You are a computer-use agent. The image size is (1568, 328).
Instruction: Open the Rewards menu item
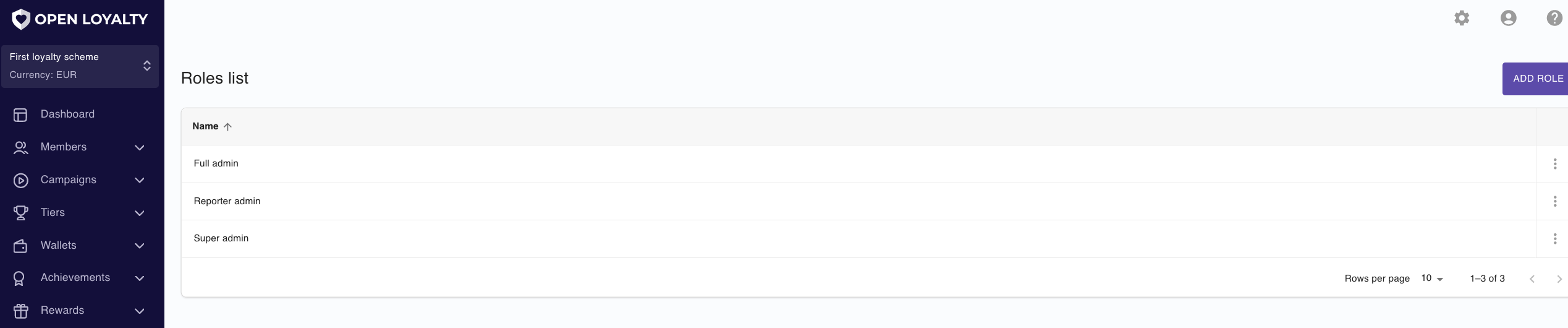79,311
